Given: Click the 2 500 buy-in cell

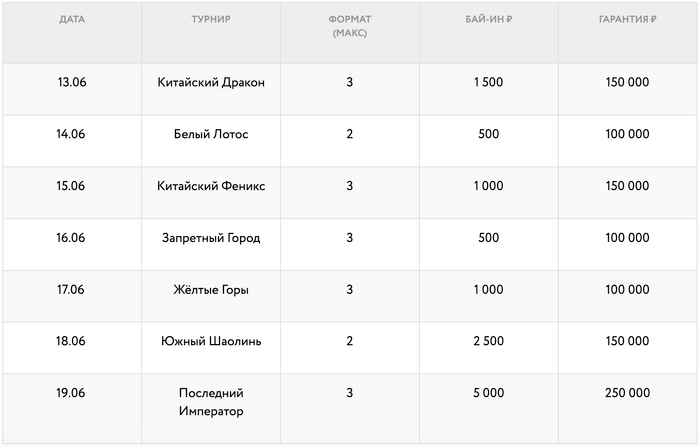Looking at the screenshot, I should tap(488, 341).
